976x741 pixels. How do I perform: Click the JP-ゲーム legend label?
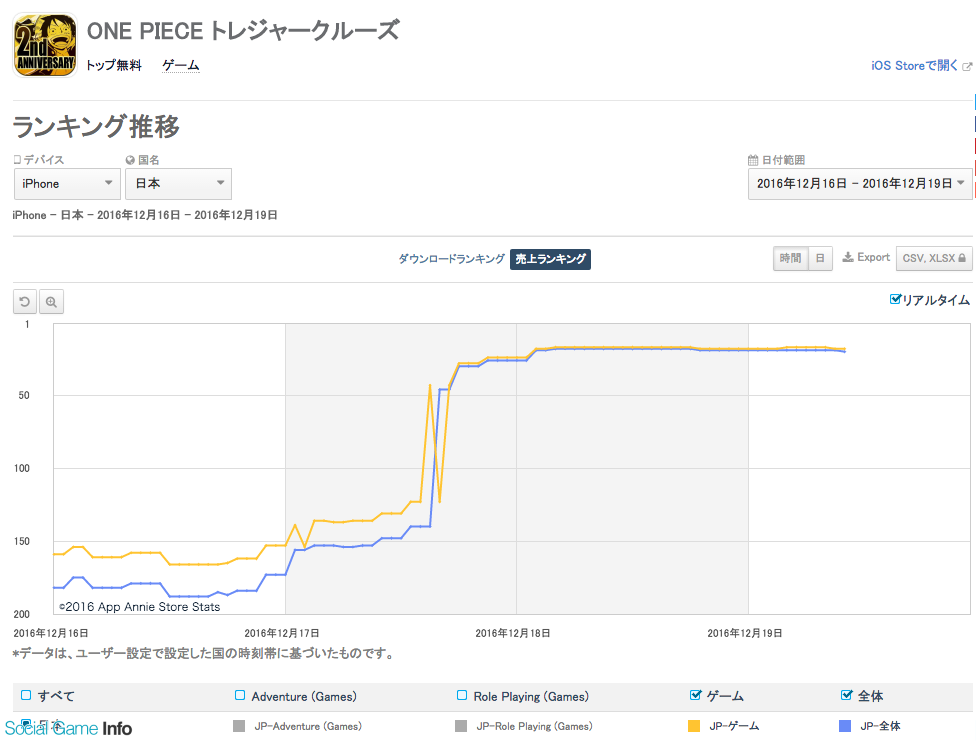(x=734, y=726)
